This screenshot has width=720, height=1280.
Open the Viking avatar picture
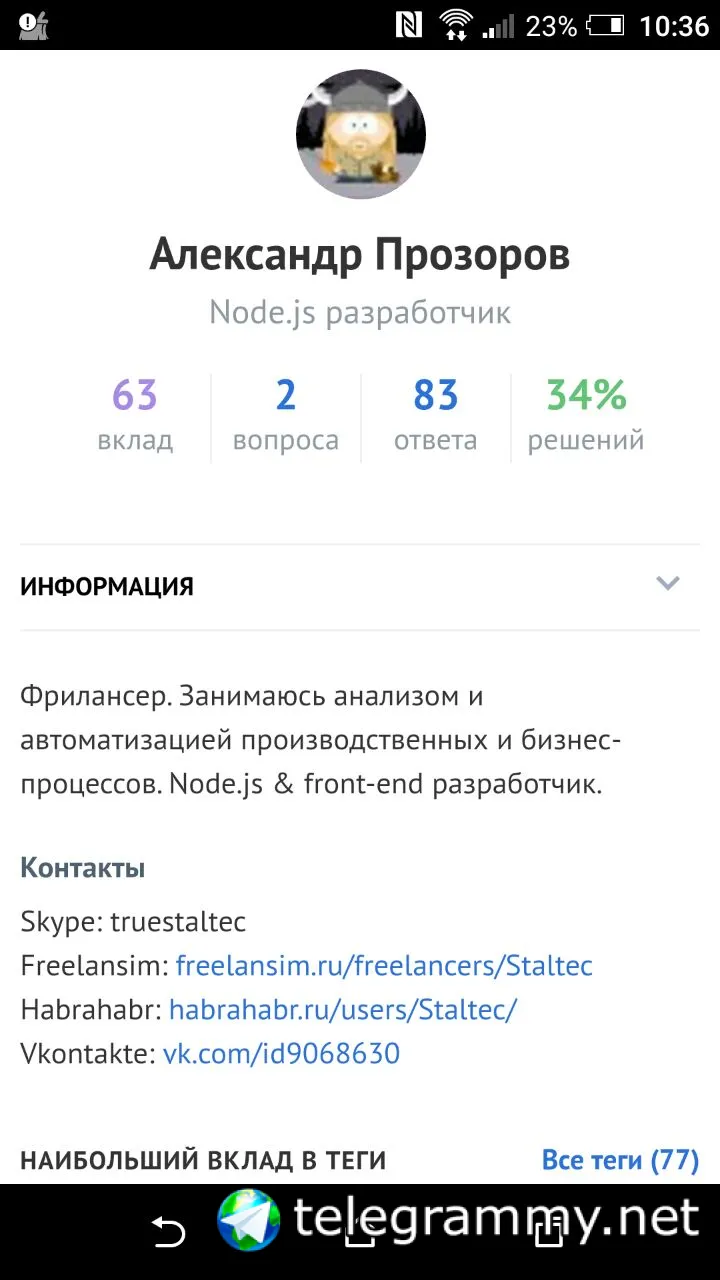pos(360,134)
